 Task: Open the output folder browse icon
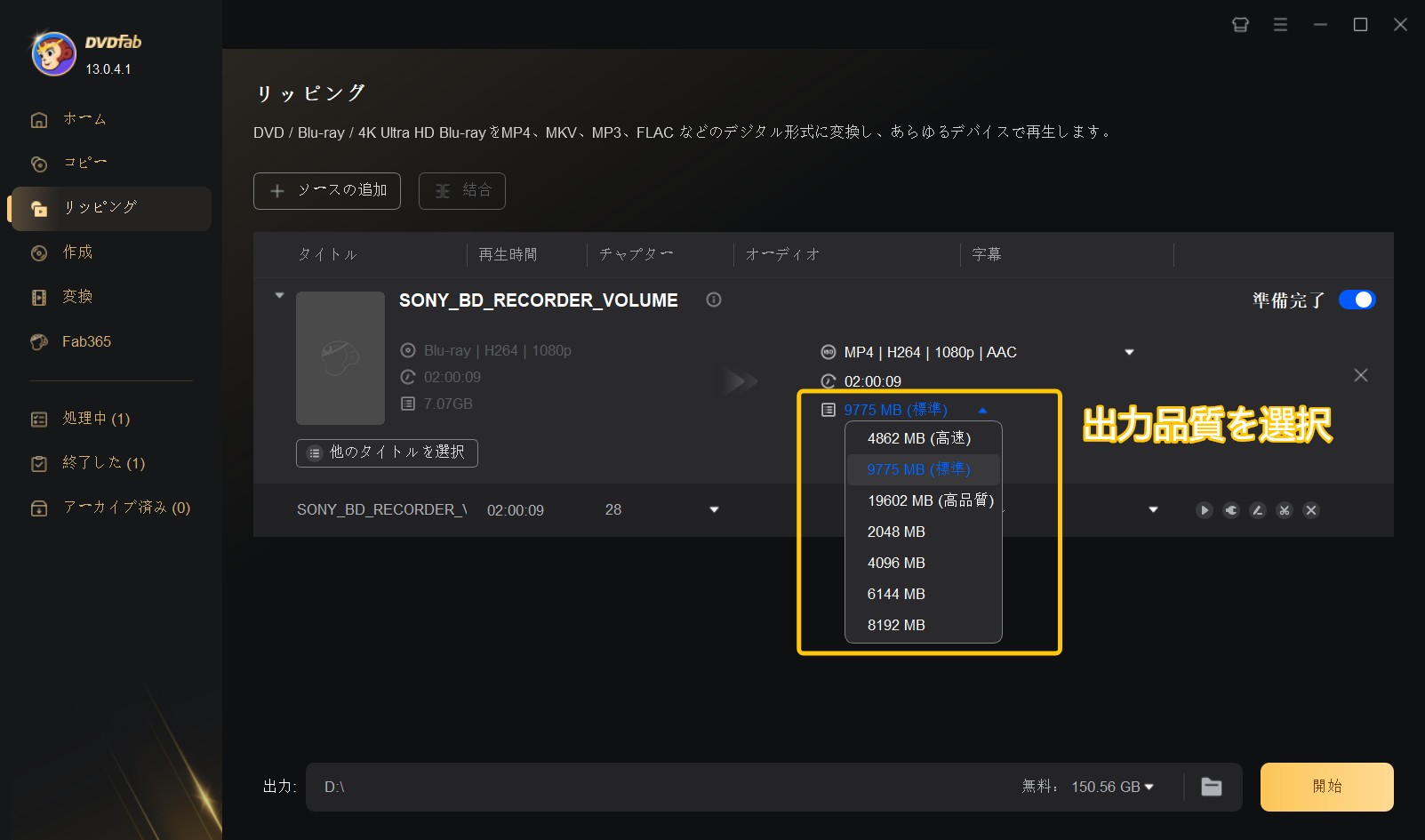[1212, 787]
